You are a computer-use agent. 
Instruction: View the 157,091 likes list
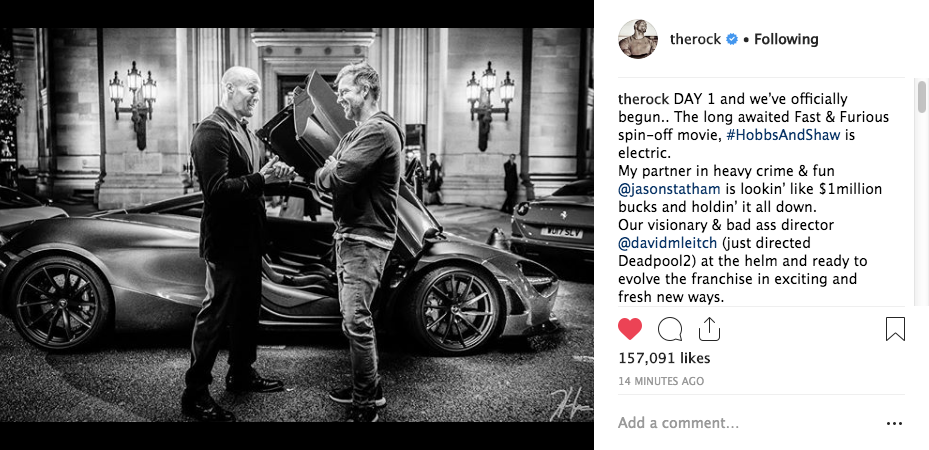664,358
